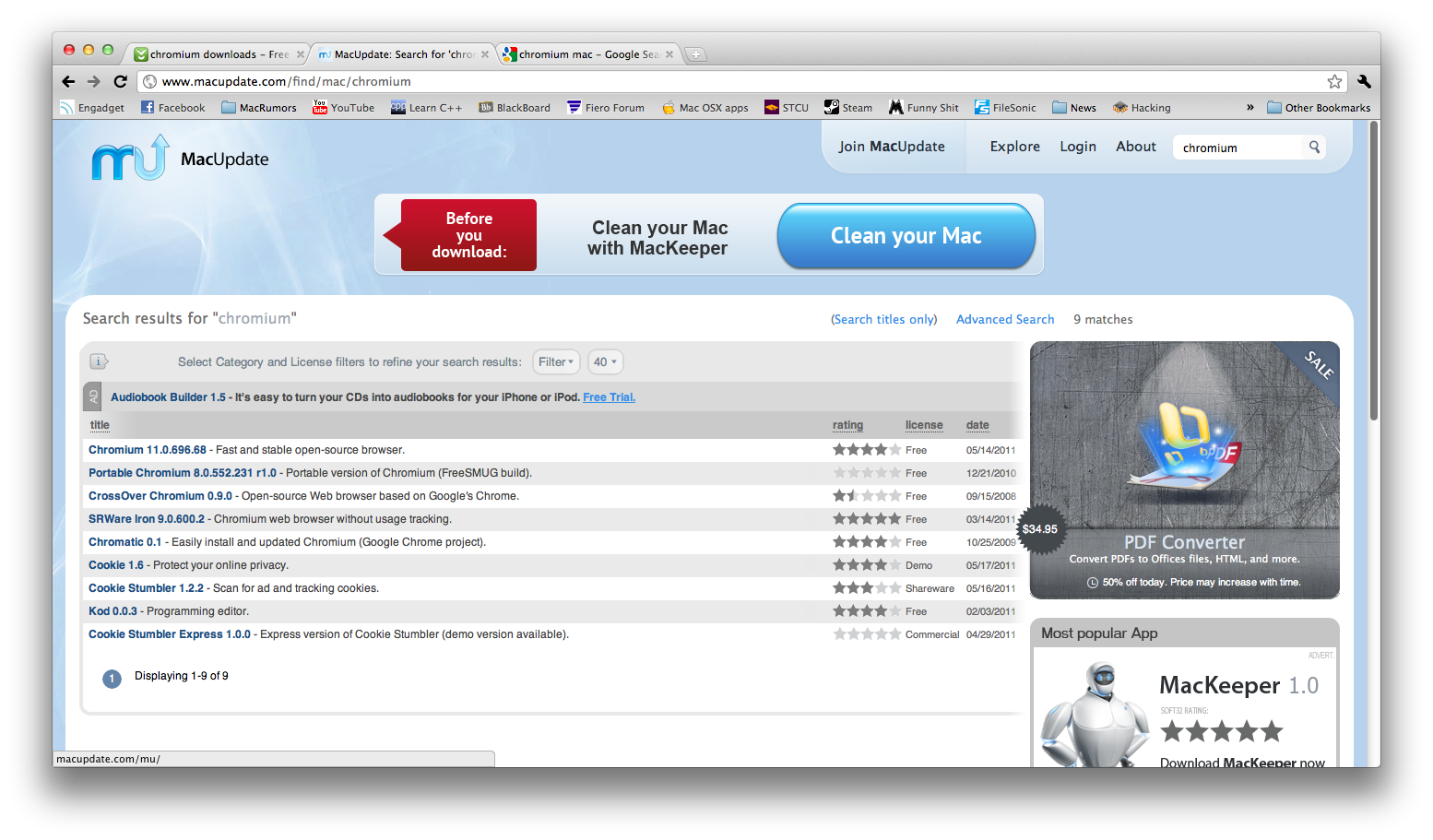
Task: Click the blue Clean your Mac button
Action: [906, 236]
